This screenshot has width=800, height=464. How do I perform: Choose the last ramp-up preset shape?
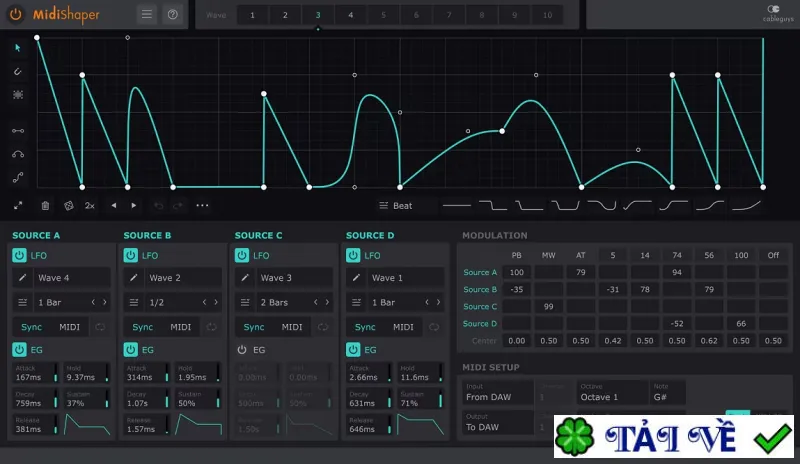point(746,206)
